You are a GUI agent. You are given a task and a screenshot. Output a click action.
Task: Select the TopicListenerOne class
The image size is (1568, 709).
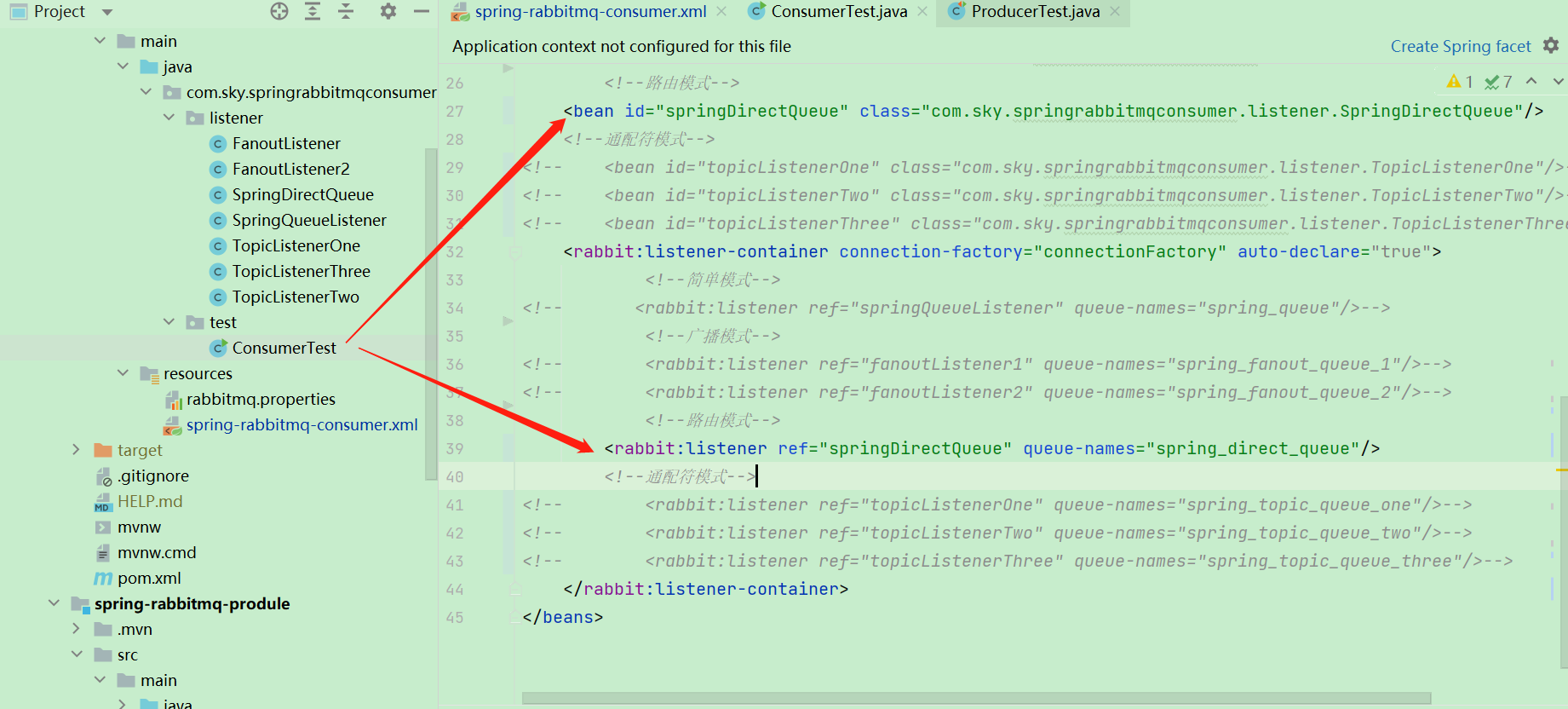coord(296,245)
